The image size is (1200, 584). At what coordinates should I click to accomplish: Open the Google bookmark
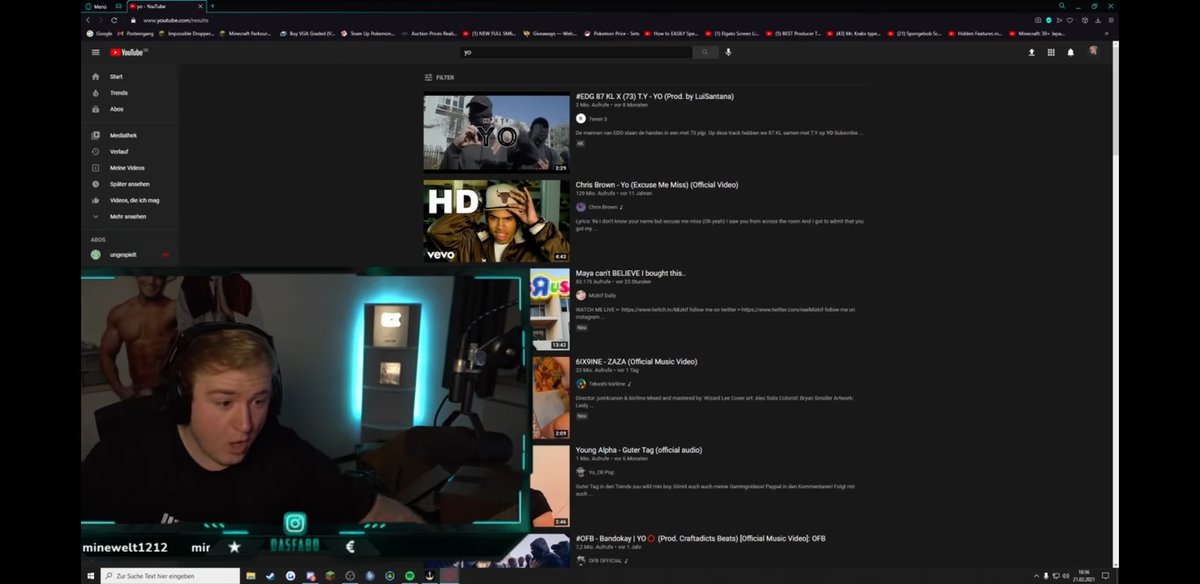pyautogui.click(x=99, y=33)
